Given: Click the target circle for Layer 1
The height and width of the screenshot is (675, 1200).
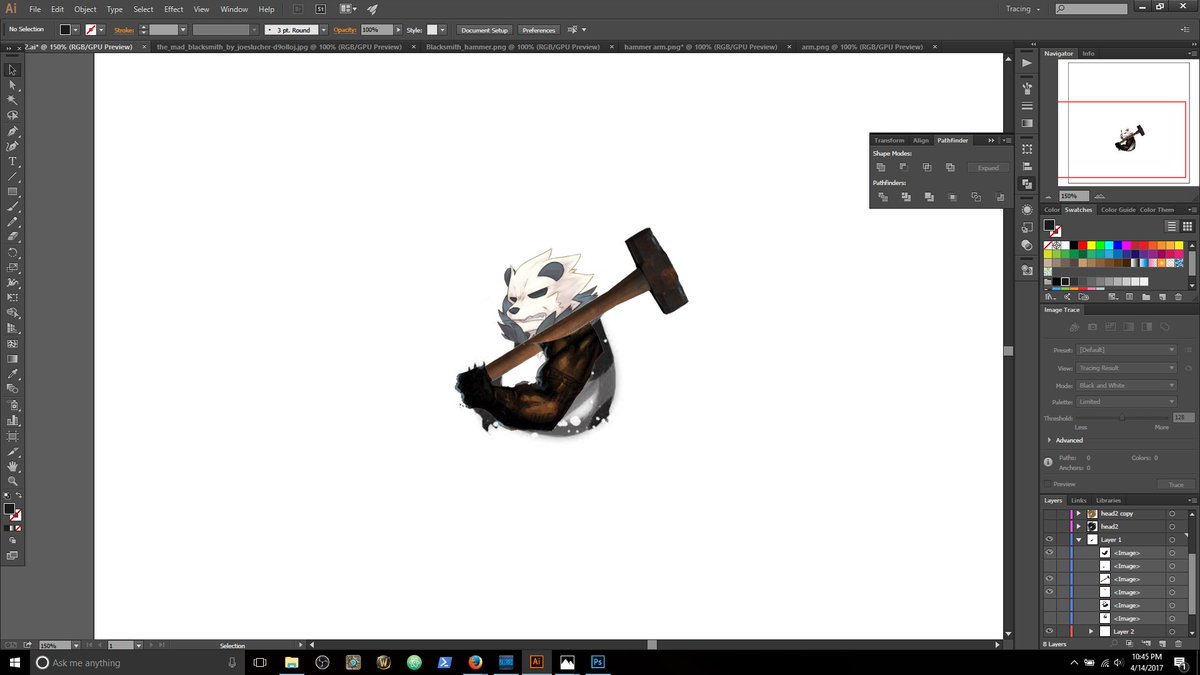Looking at the screenshot, I should 1171,539.
